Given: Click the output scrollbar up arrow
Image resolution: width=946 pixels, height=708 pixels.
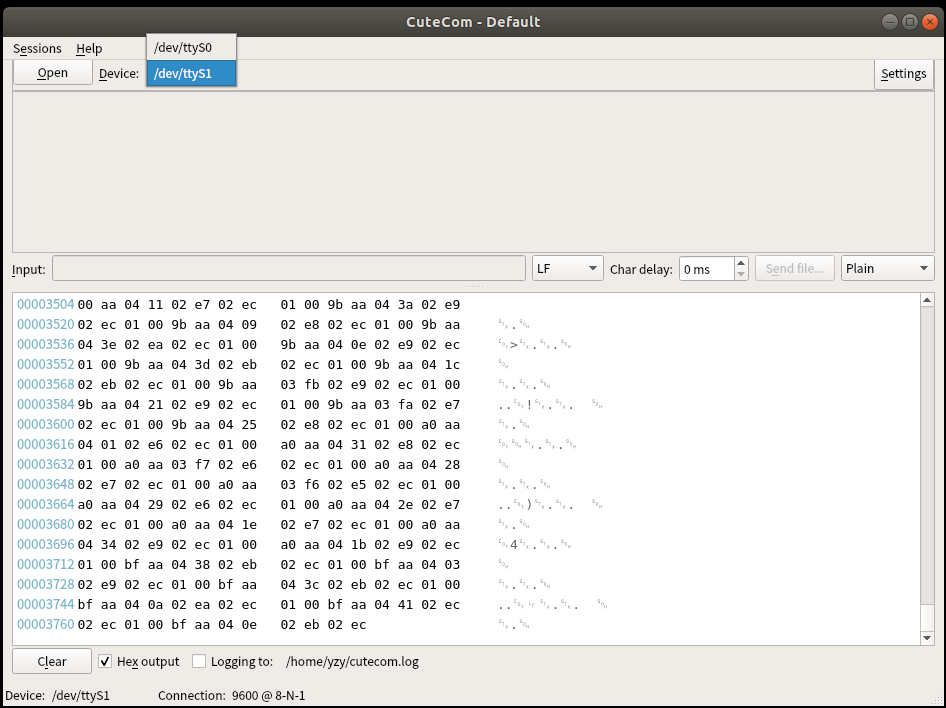Looking at the screenshot, I should (x=927, y=300).
